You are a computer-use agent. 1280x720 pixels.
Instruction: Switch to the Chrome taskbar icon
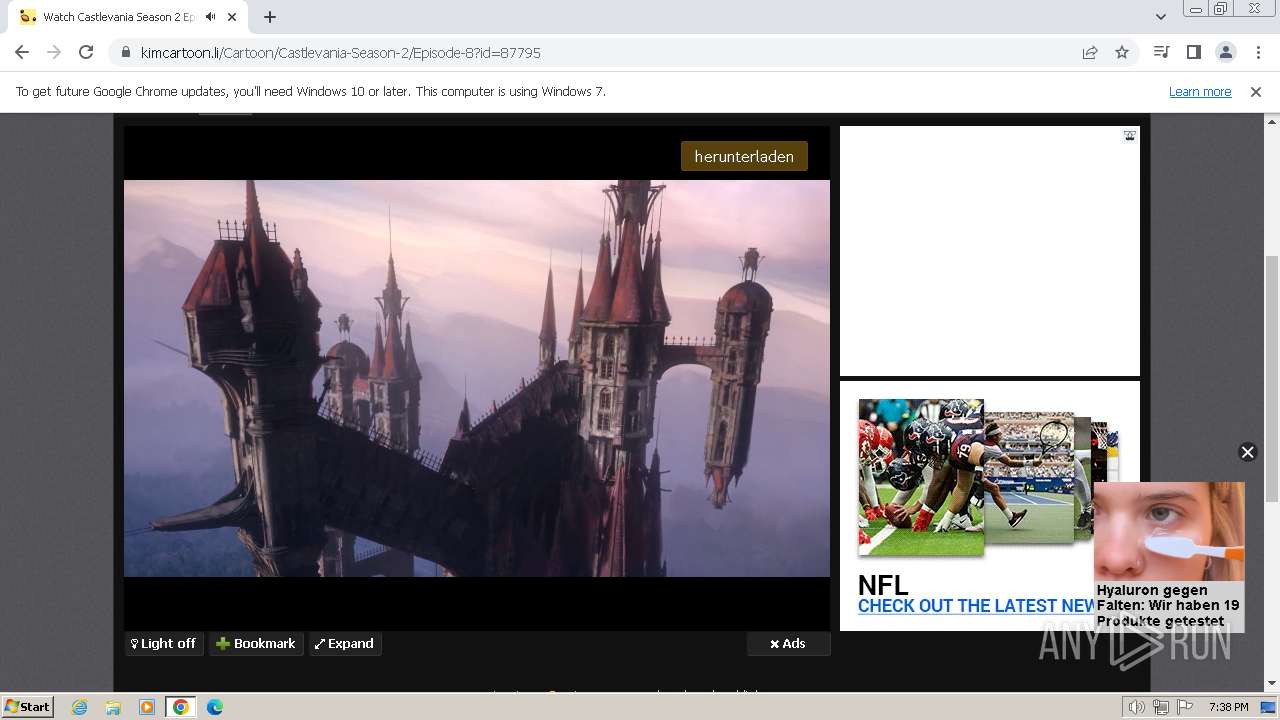point(181,707)
